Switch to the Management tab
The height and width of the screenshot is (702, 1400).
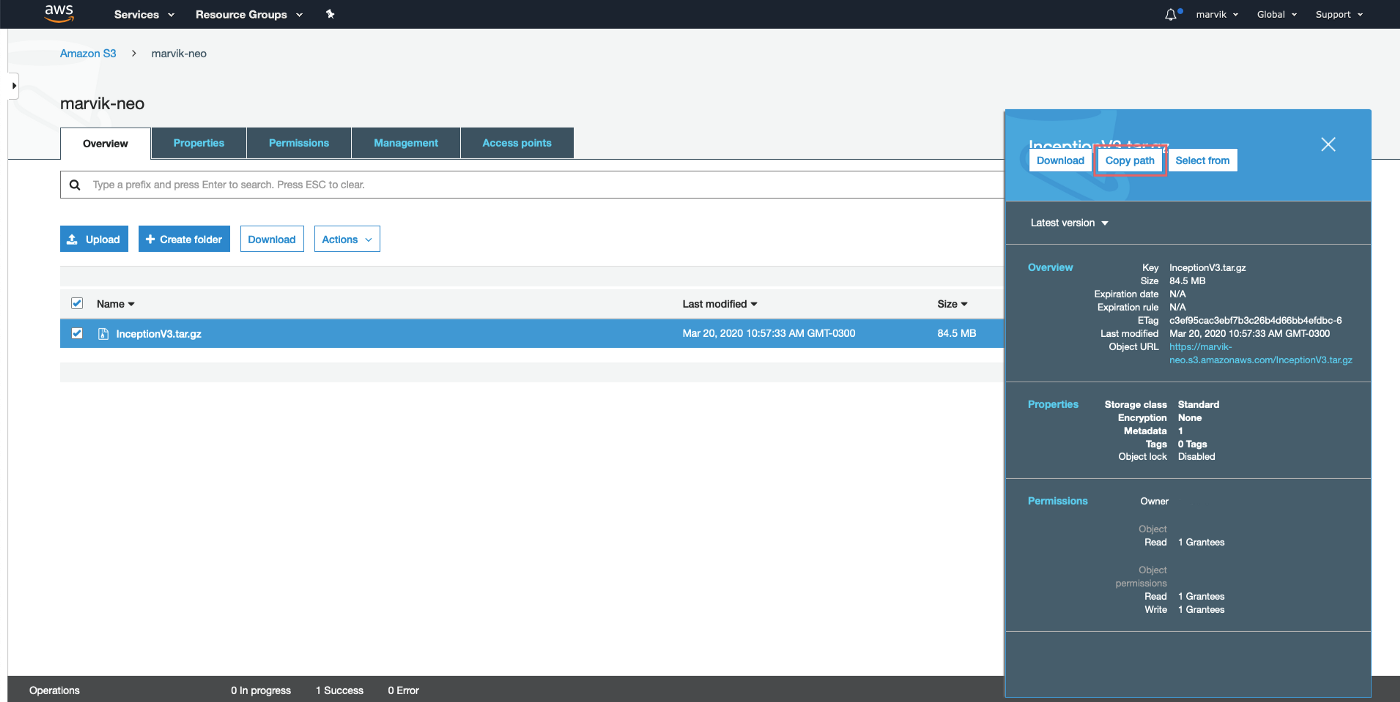tap(406, 143)
